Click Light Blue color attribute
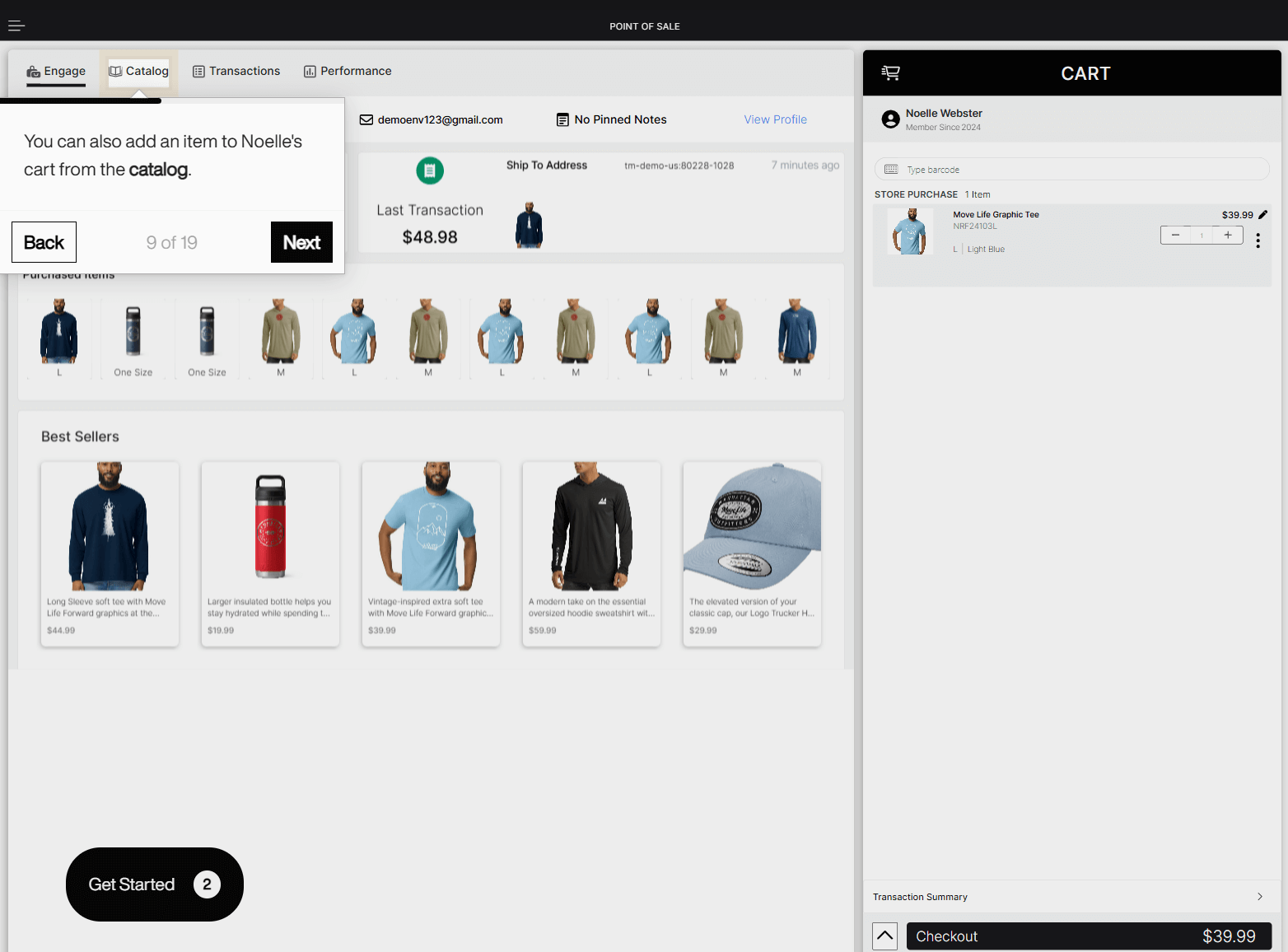Viewport: 1288px width, 952px height. (x=986, y=250)
